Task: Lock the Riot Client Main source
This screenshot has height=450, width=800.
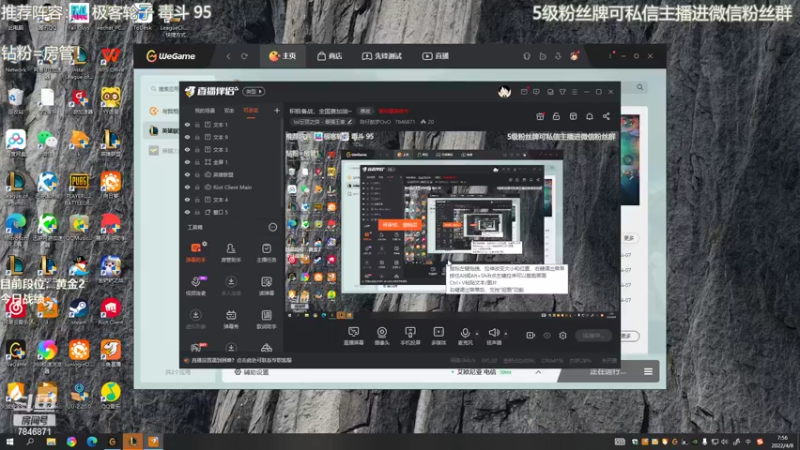Action: 197,187
